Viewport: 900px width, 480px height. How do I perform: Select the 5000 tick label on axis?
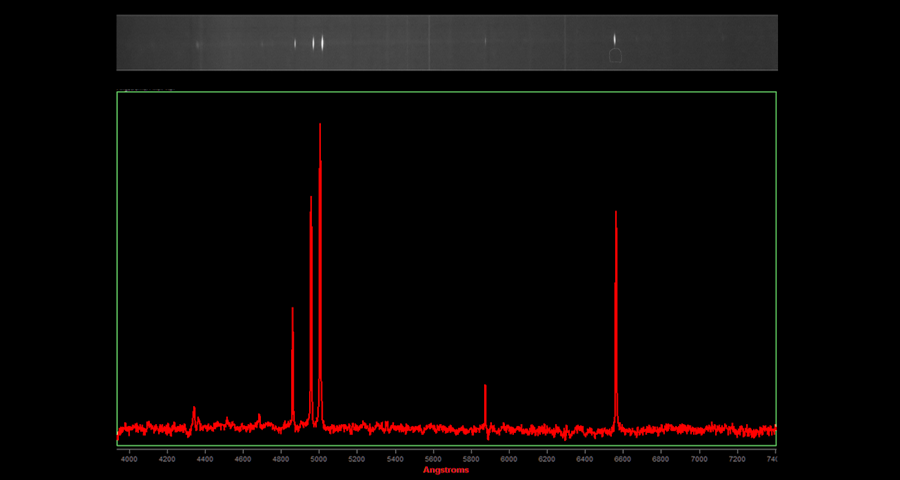(319, 458)
